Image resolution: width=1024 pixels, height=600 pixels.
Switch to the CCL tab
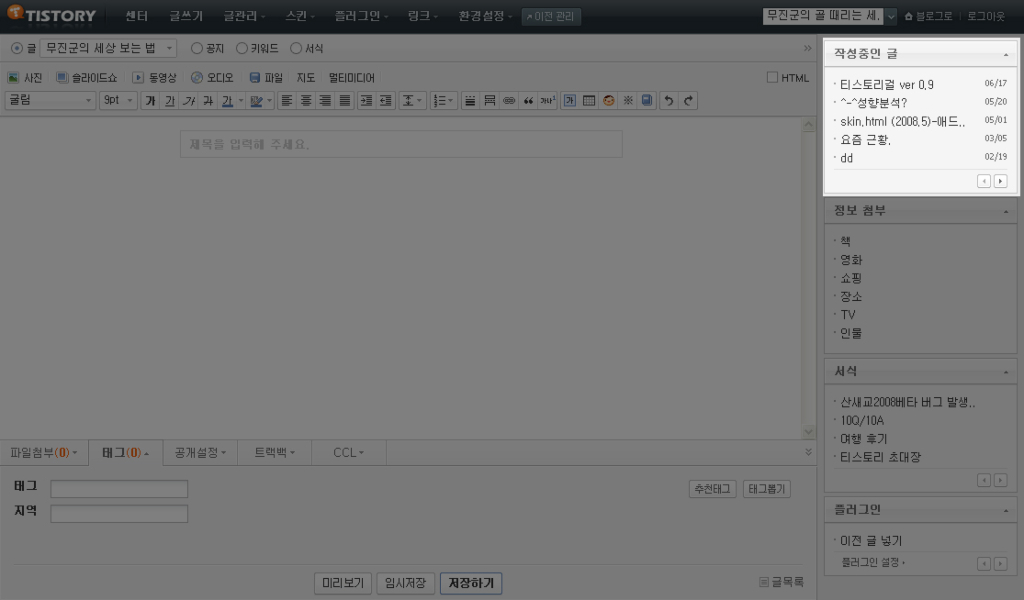(x=349, y=452)
